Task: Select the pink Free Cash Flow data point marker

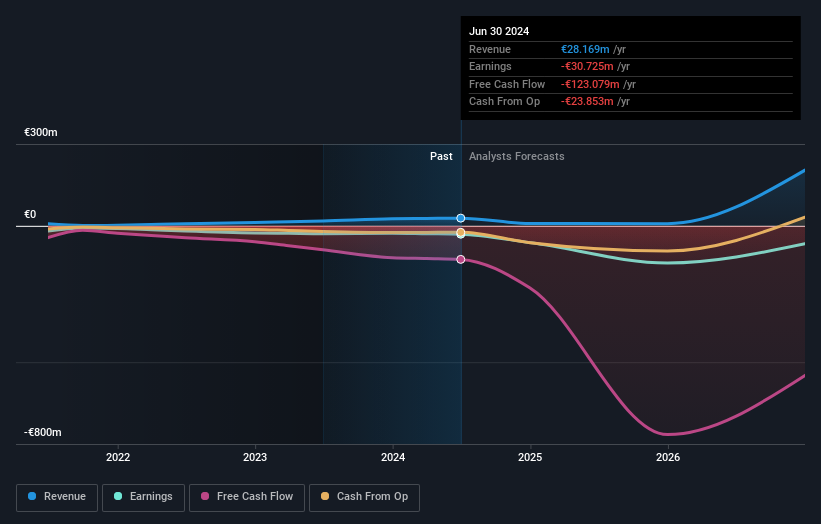Action: pyautogui.click(x=461, y=260)
